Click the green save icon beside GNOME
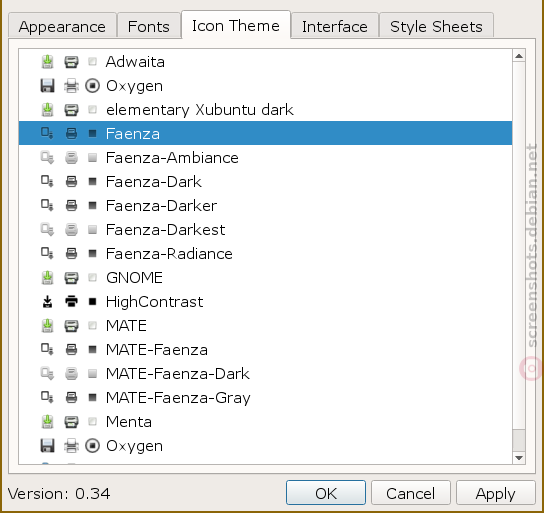The width and height of the screenshot is (544, 513). coord(48,277)
